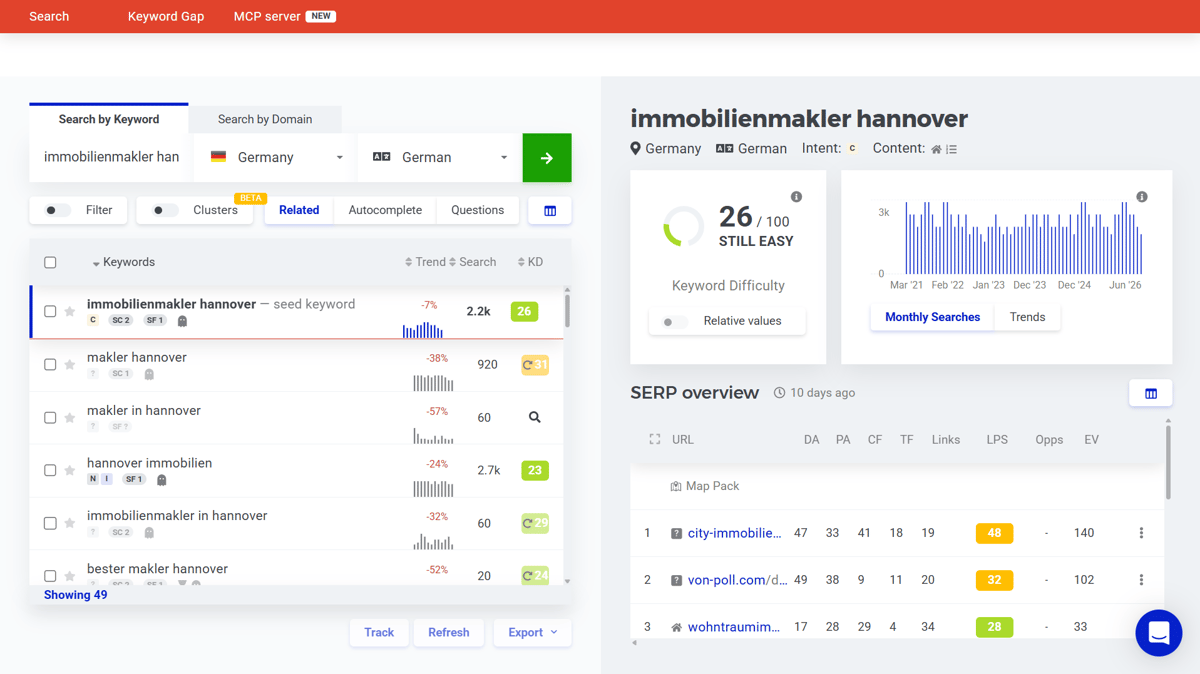Open von-poll.com result link

coord(737,580)
